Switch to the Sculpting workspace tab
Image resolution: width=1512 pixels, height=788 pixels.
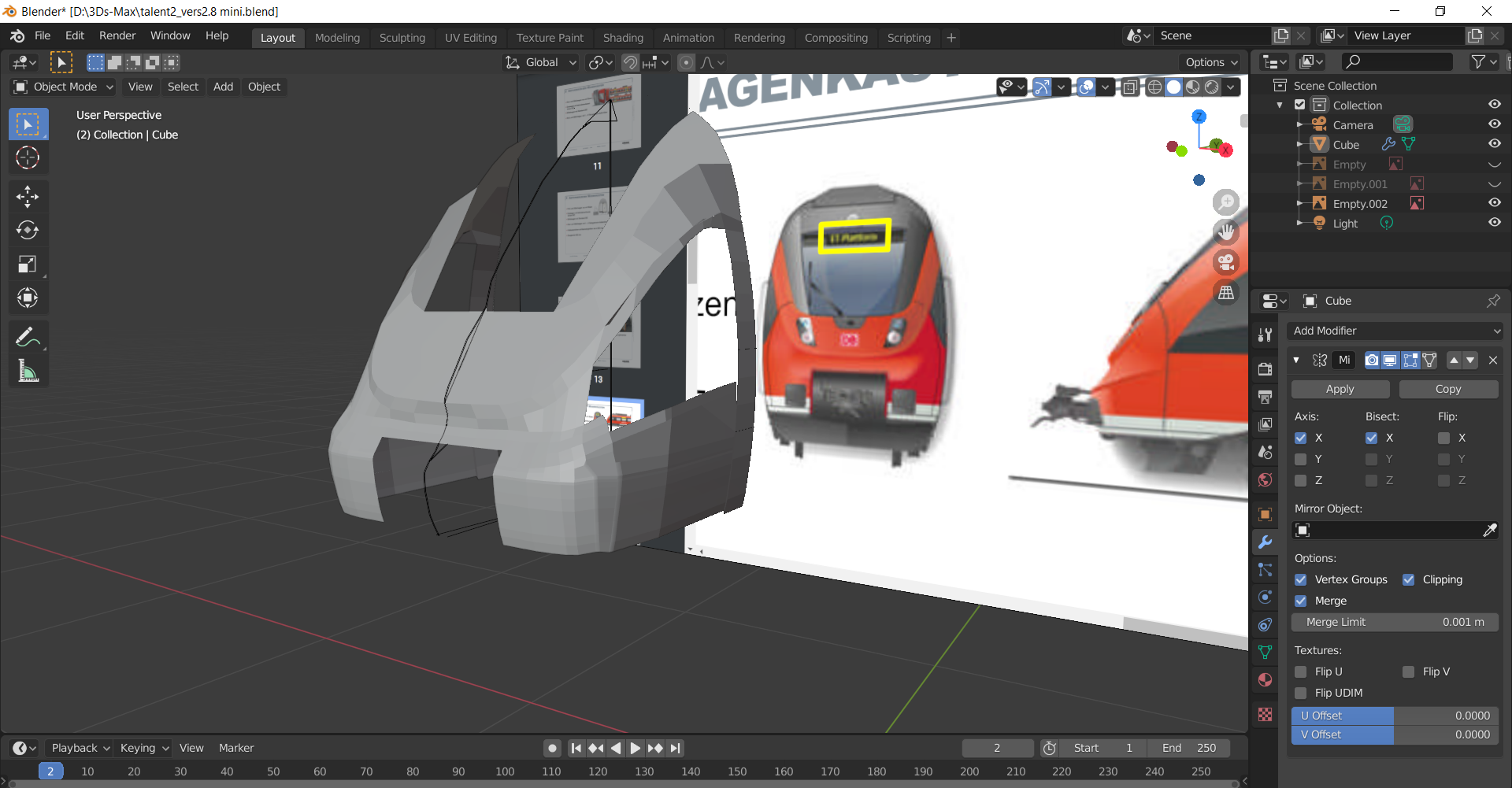tap(402, 38)
